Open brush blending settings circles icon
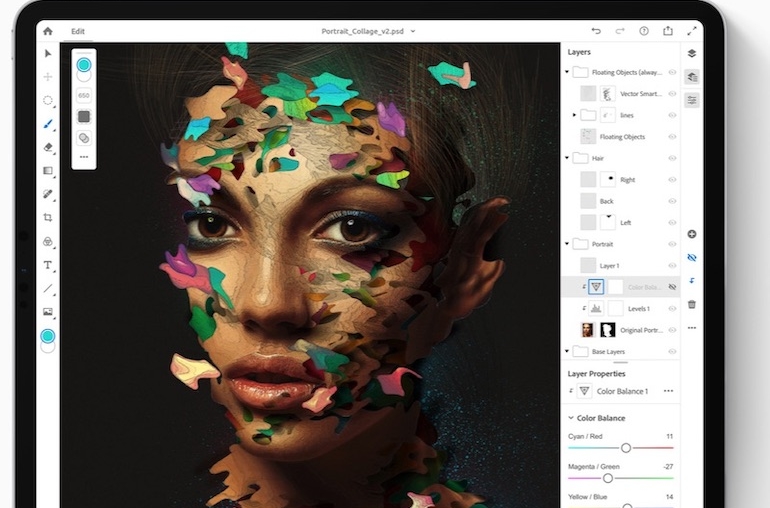 click(84, 138)
